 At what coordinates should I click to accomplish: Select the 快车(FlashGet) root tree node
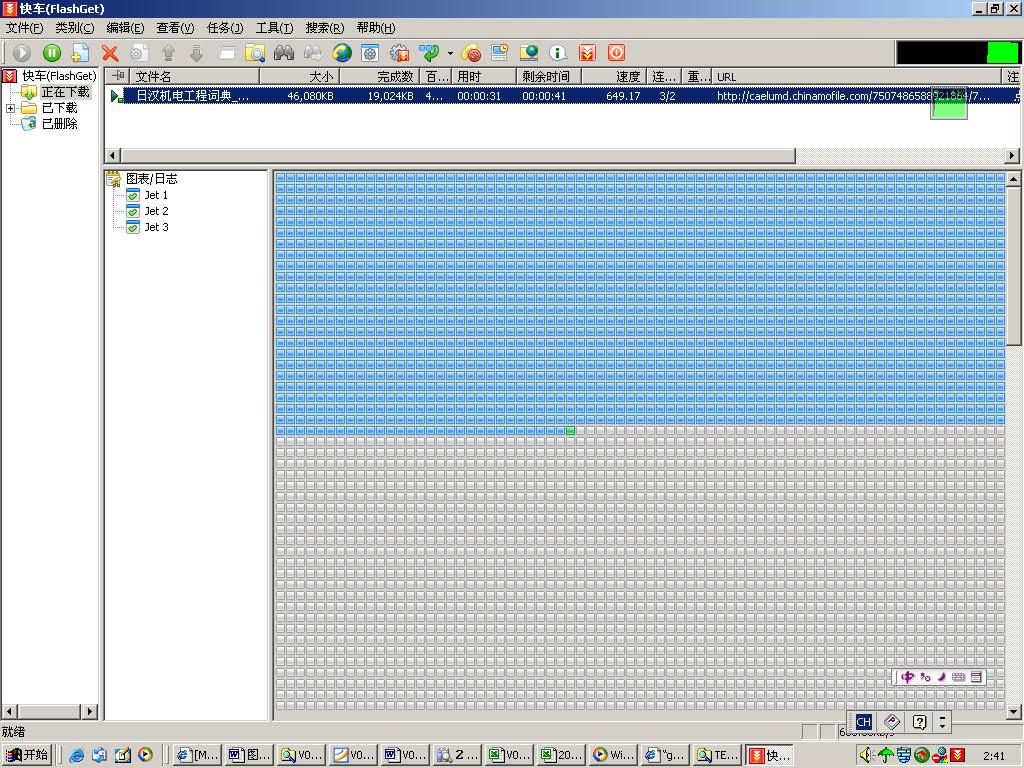pyautogui.click(x=59, y=76)
